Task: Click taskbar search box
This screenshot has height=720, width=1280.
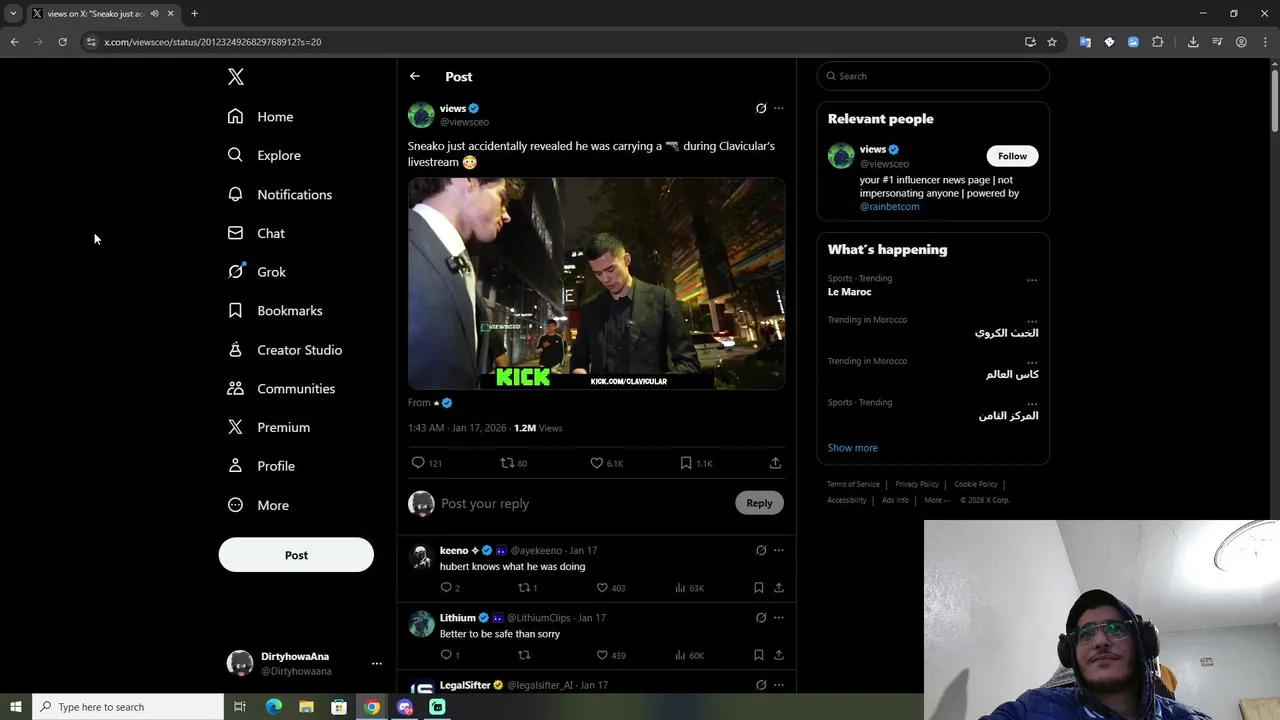Action: [128, 707]
